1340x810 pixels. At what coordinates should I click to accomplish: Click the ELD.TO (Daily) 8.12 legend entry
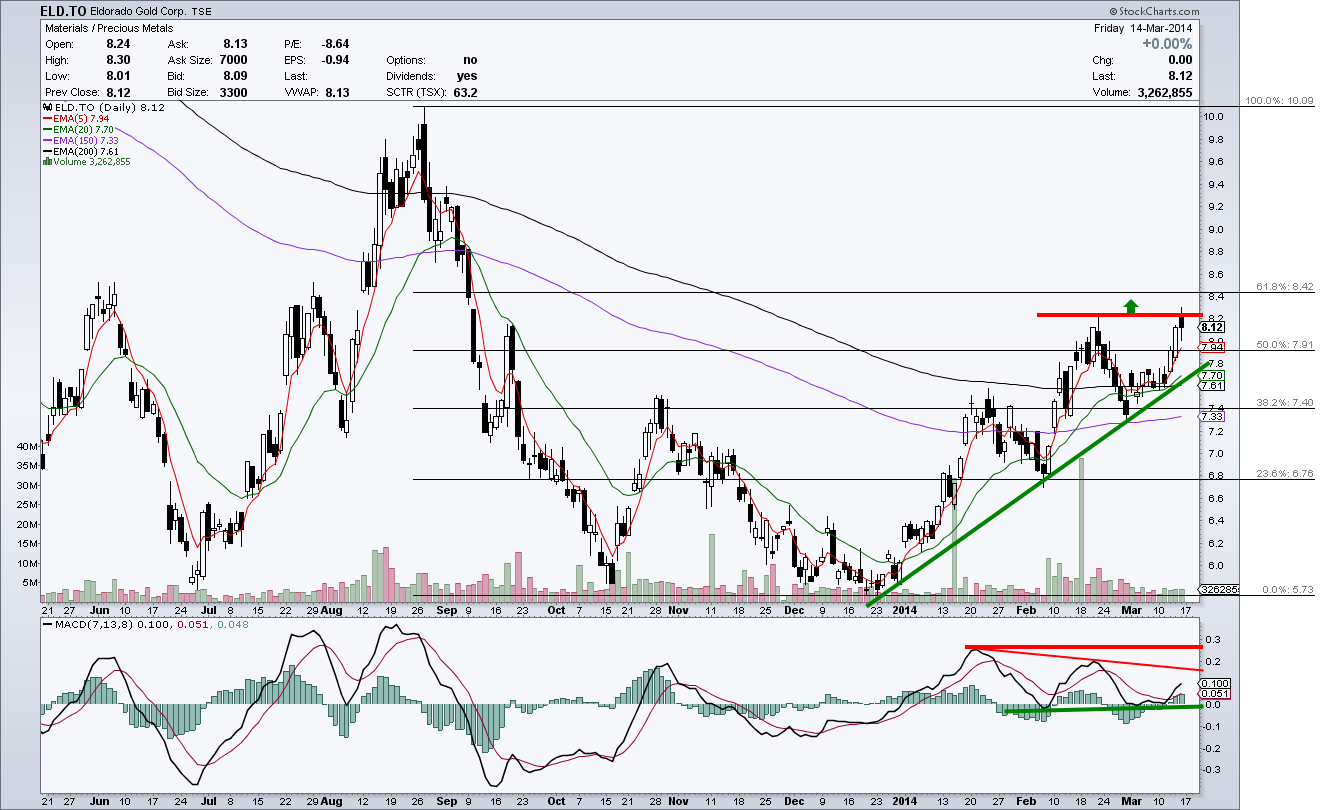[102, 107]
